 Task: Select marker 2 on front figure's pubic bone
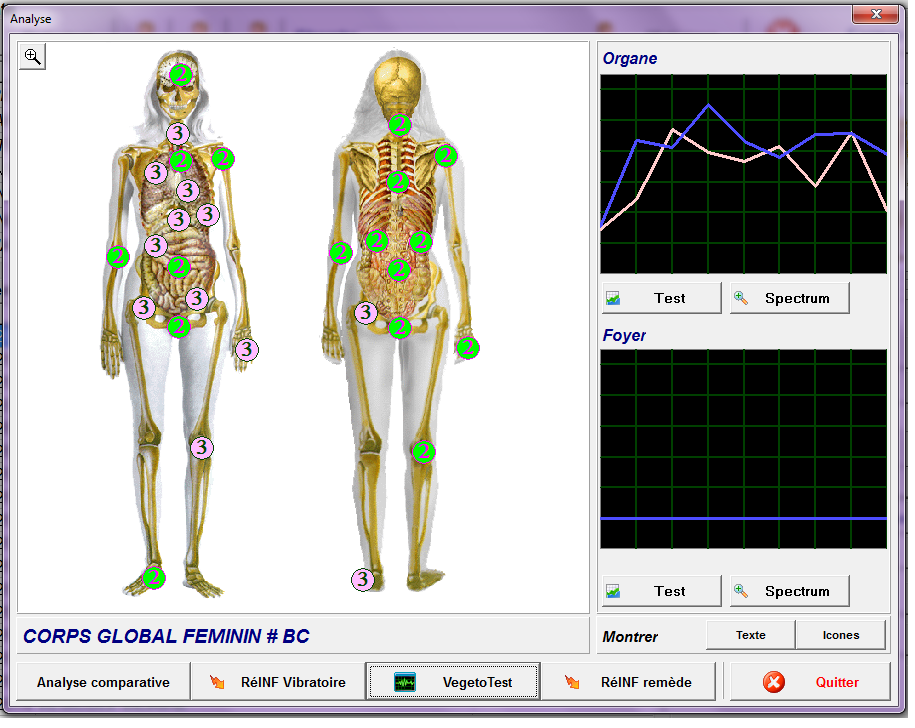click(179, 327)
